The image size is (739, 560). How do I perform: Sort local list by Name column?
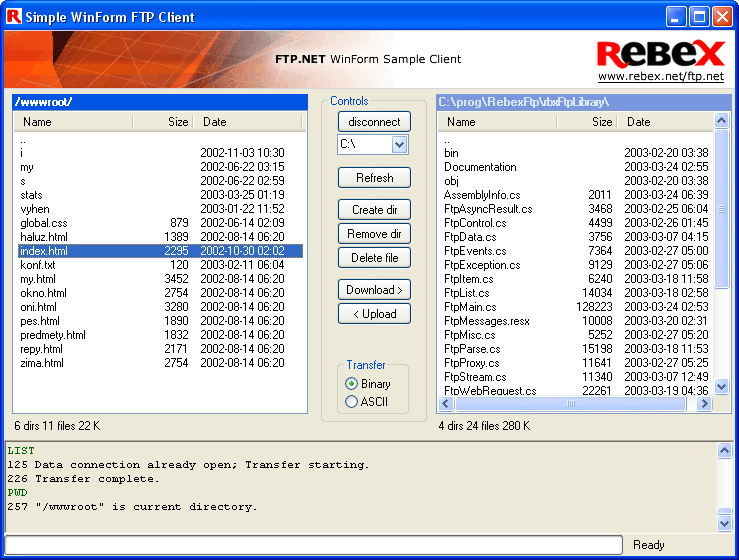point(497,122)
